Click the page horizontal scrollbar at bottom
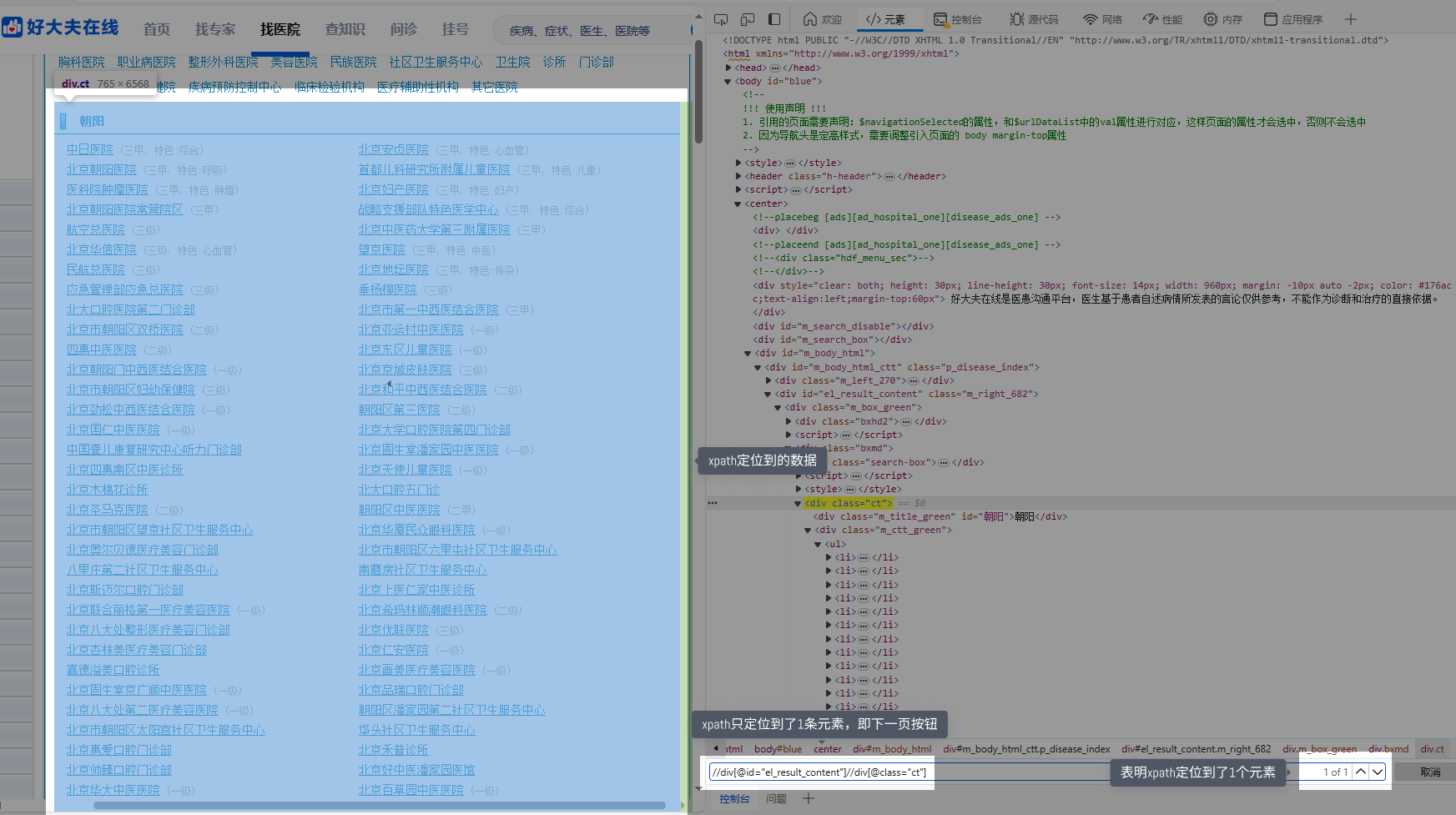The image size is (1456, 815). [x=380, y=806]
